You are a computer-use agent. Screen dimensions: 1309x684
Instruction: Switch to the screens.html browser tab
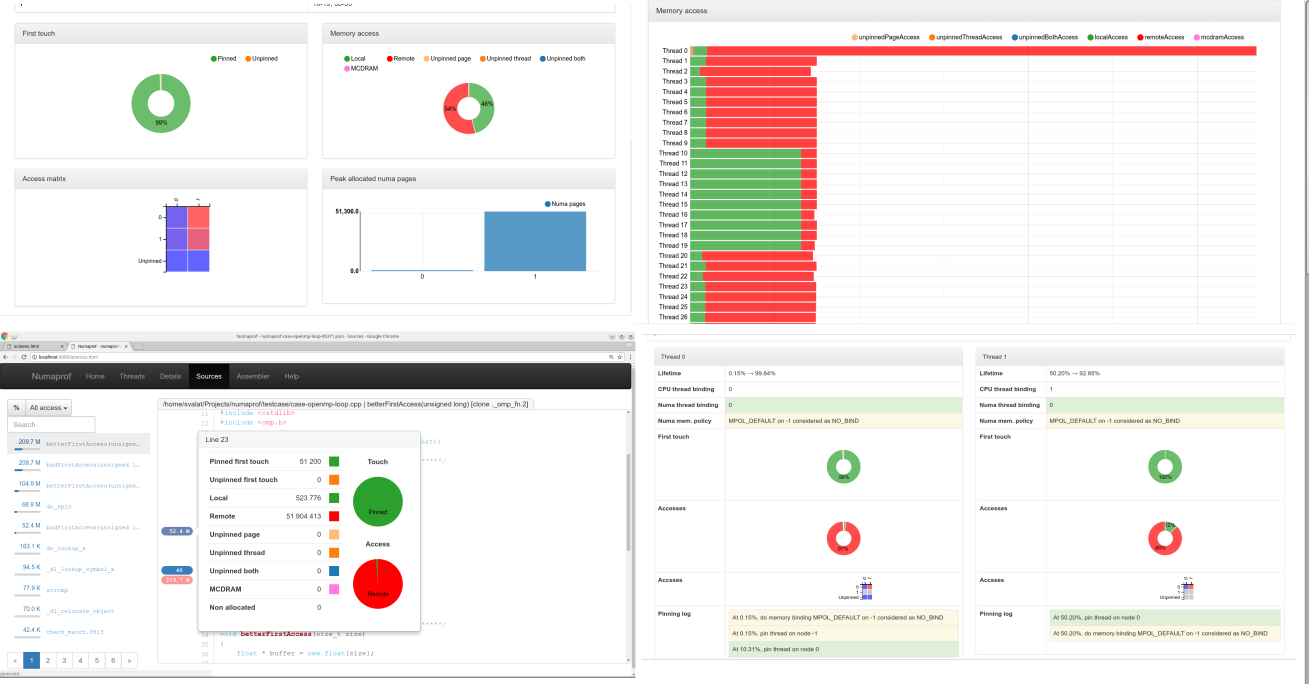(x=33, y=346)
